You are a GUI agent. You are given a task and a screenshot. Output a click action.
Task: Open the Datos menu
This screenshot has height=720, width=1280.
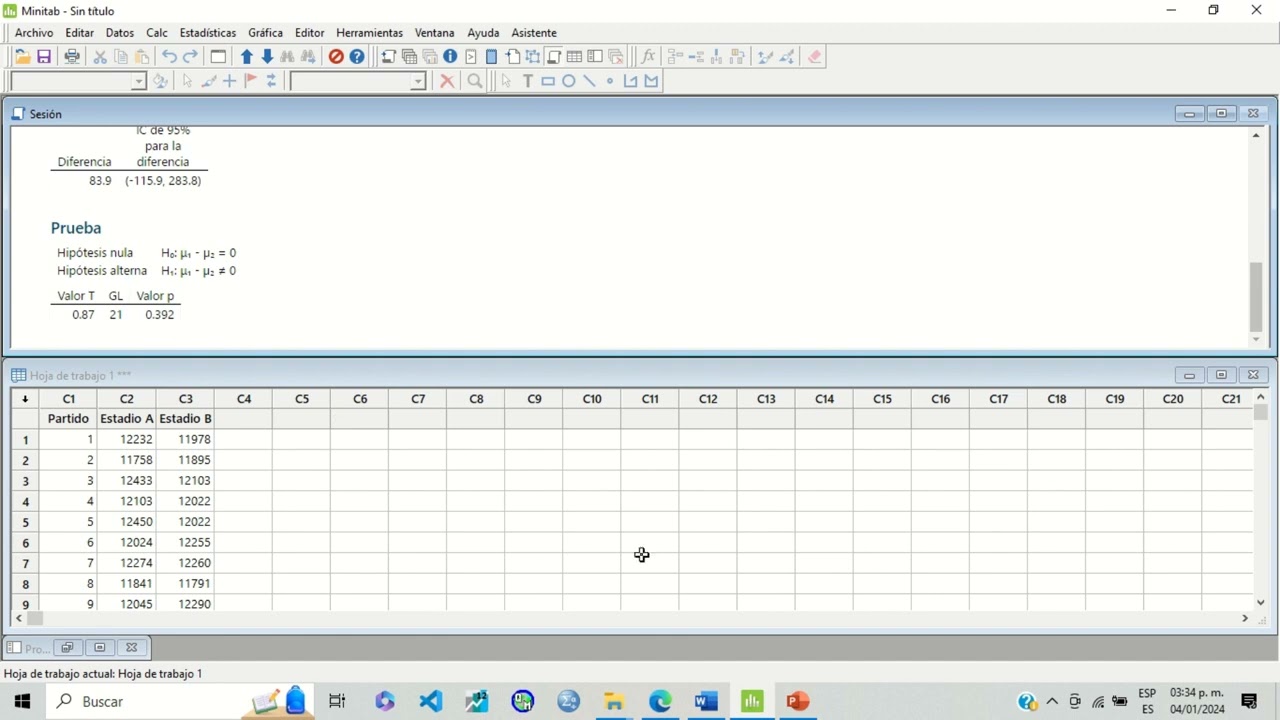120,33
